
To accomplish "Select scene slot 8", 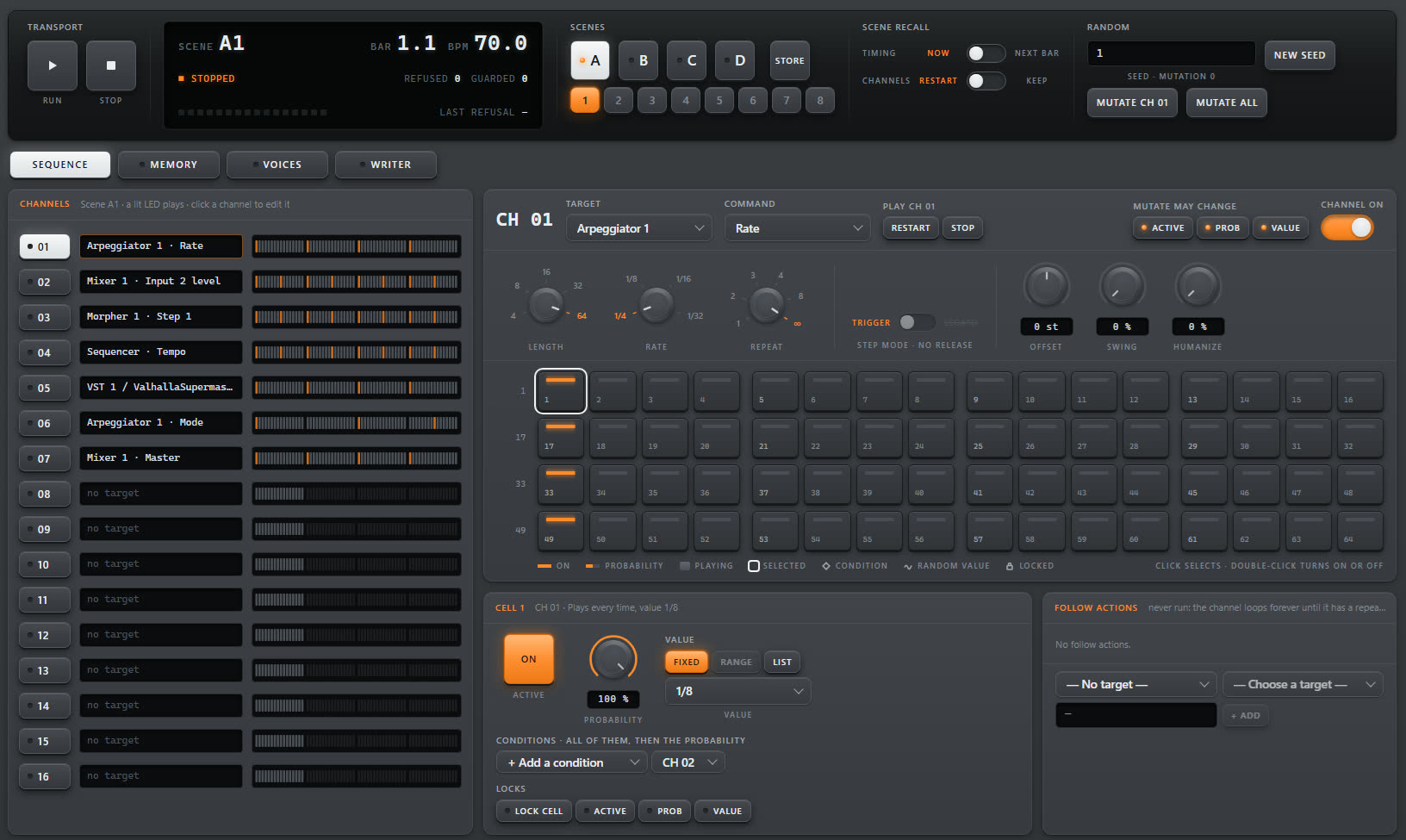I will (x=820, y=100).
